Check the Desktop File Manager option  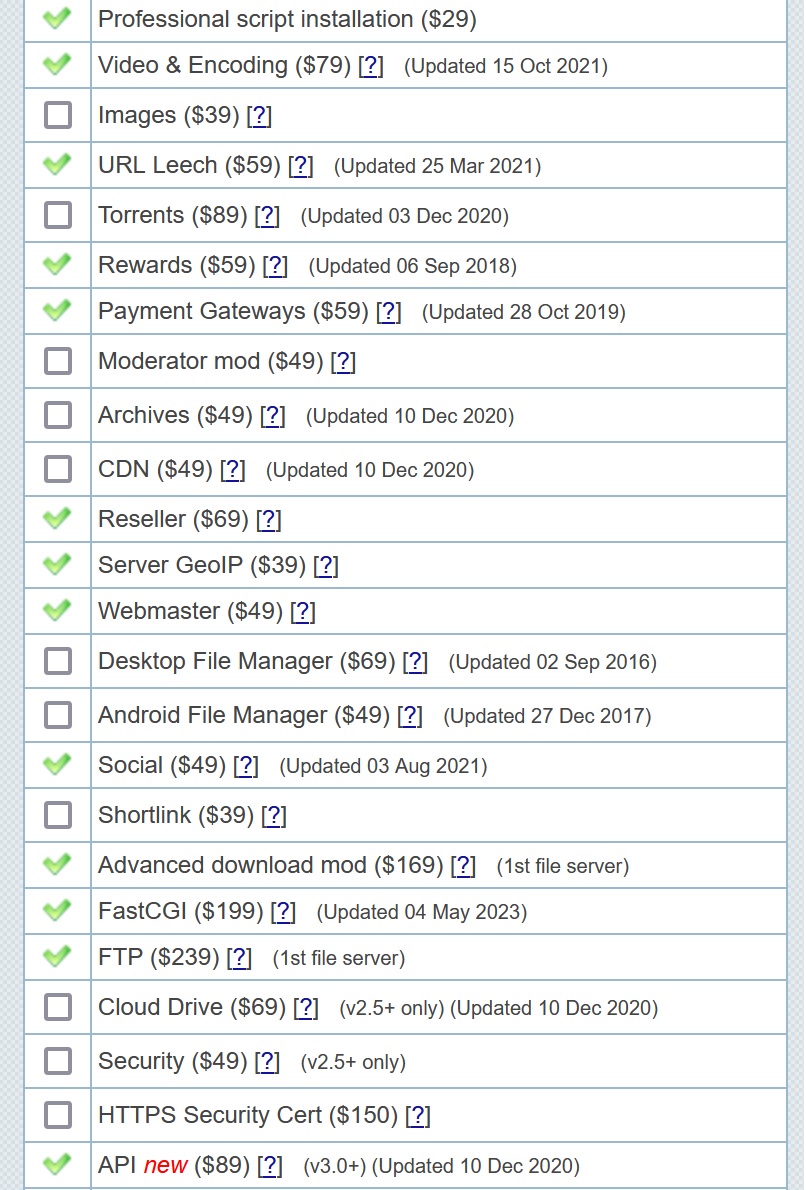58,661
